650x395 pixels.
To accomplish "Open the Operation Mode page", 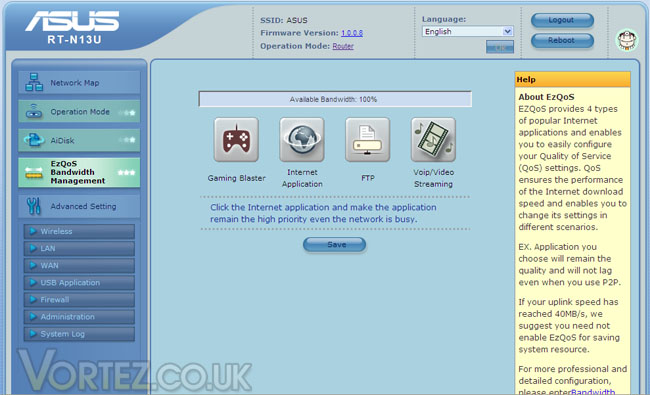I will 79,111.
